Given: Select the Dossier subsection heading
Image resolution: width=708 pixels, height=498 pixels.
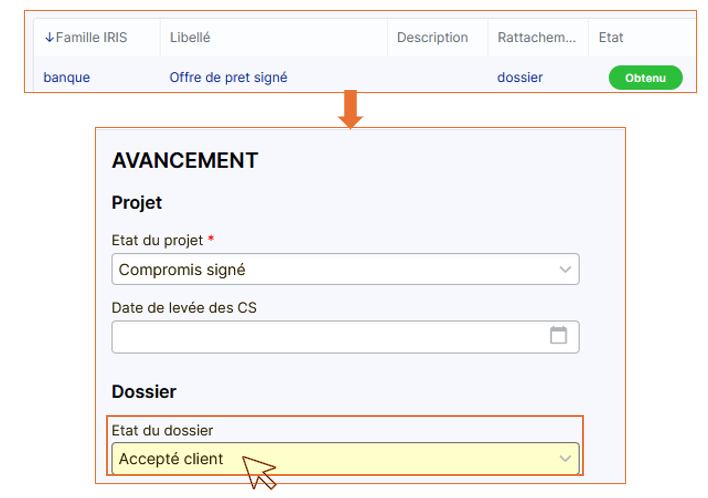Looking at the screenshot, I should (x=144, y=389).
